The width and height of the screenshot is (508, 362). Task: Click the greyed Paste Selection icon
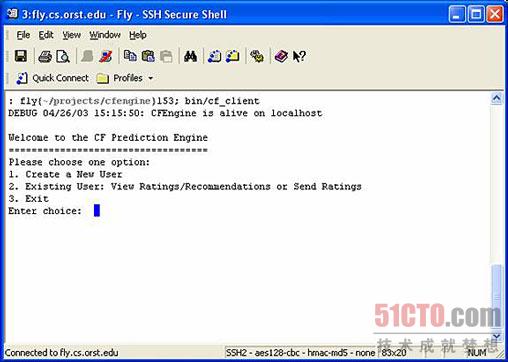click(166, 56)
